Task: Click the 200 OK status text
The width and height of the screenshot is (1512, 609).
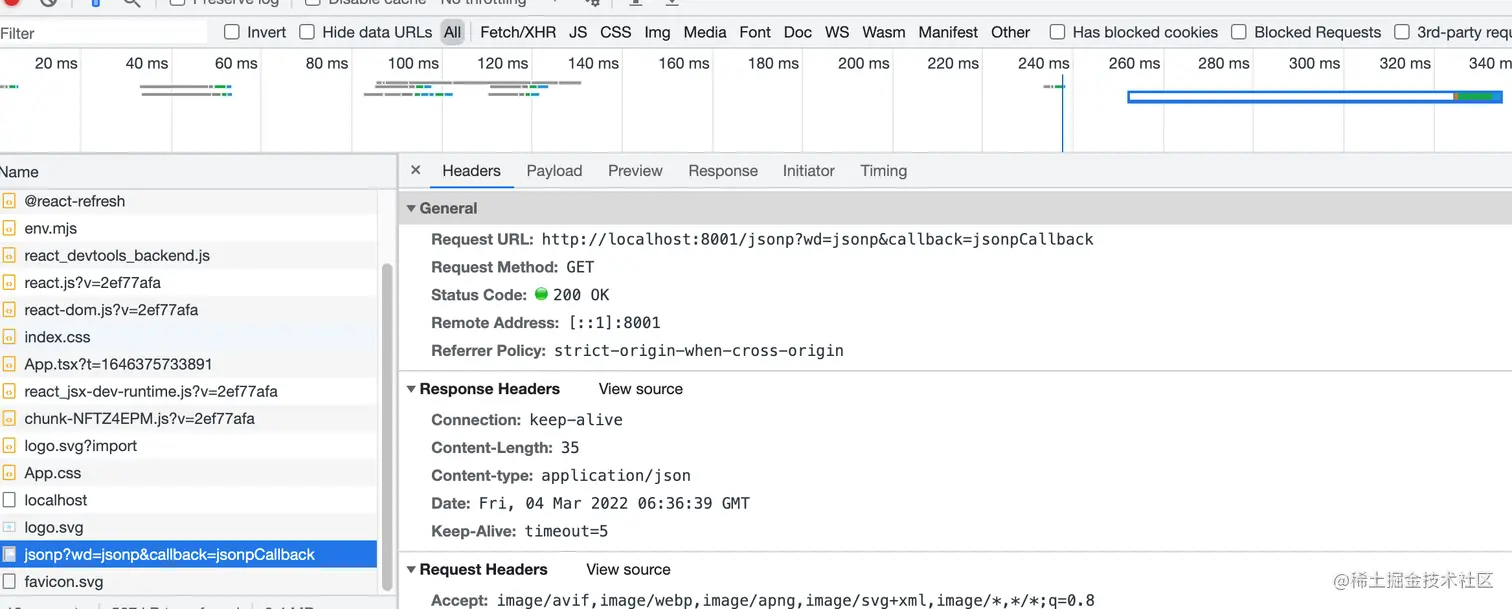Action: point(581,295)
